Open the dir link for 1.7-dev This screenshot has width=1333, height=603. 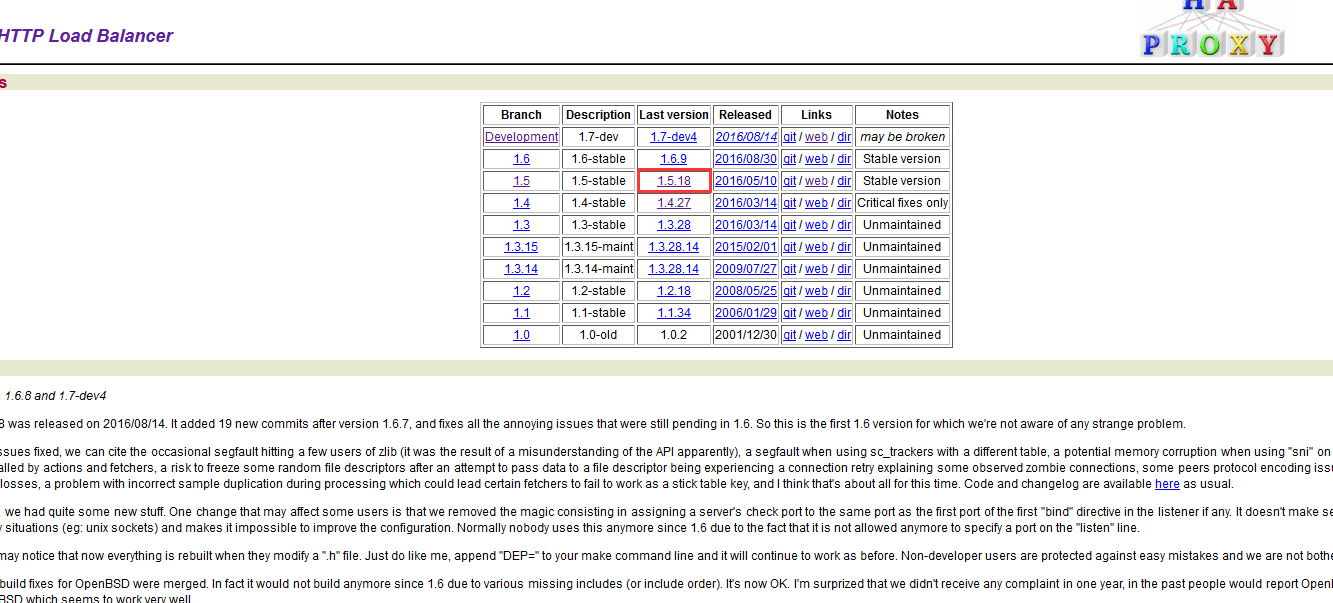tap(844, 137)
